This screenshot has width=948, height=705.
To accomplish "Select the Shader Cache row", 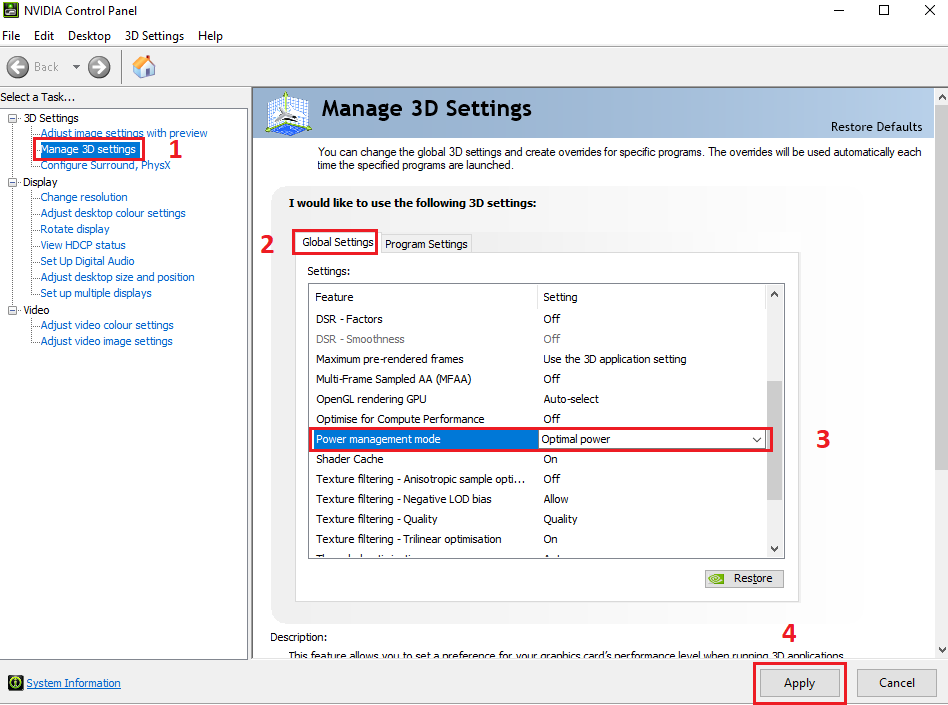I will click(x=537, y=460).
